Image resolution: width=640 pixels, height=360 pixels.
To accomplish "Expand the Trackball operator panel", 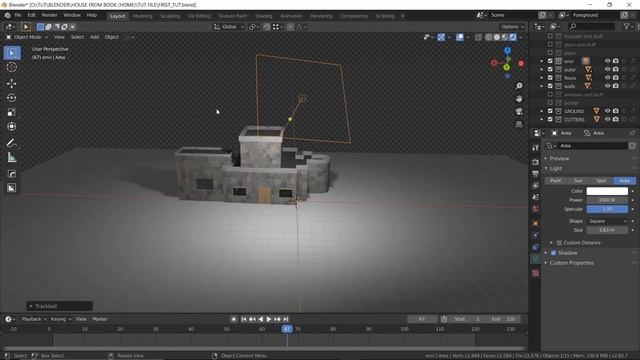I will click(60, 306).
